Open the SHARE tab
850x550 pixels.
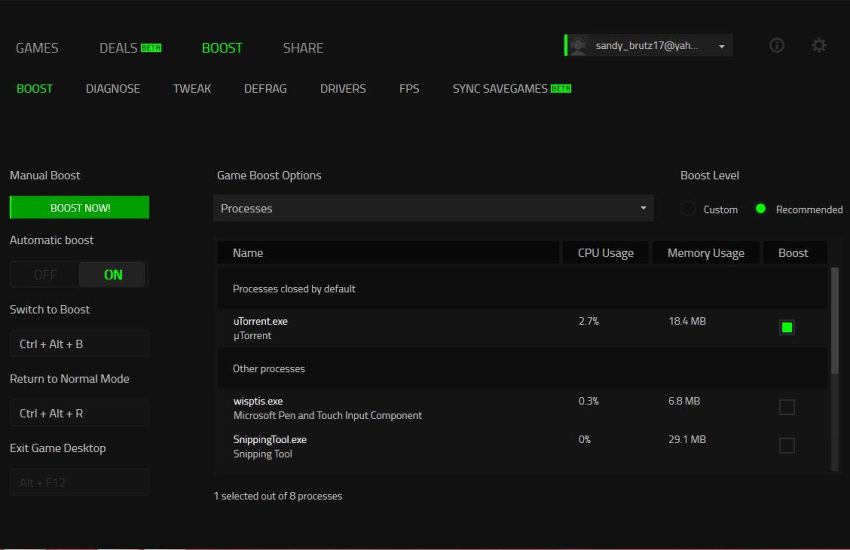pyautogui.click(x=303, y=48)
